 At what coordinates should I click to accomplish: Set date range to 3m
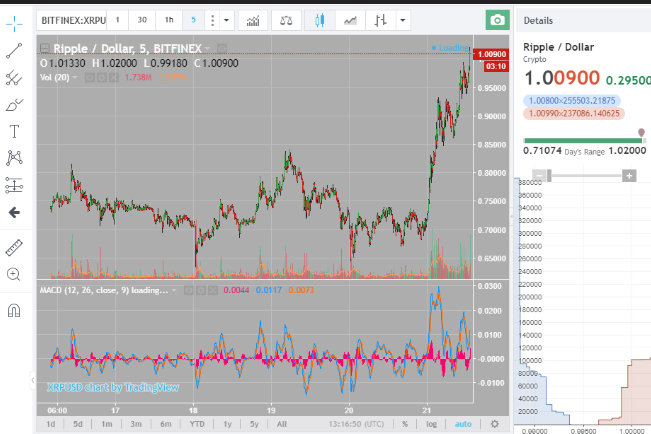click(x=136, y=424)
